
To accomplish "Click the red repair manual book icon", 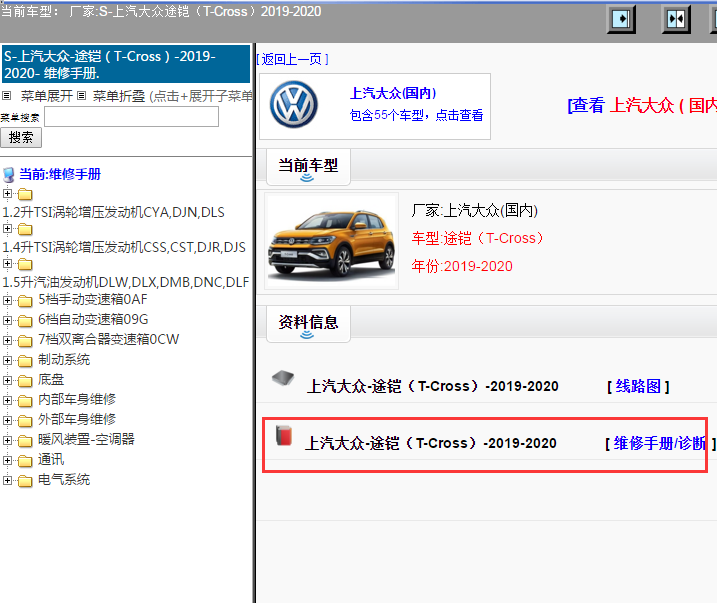I will coord(284,436).
